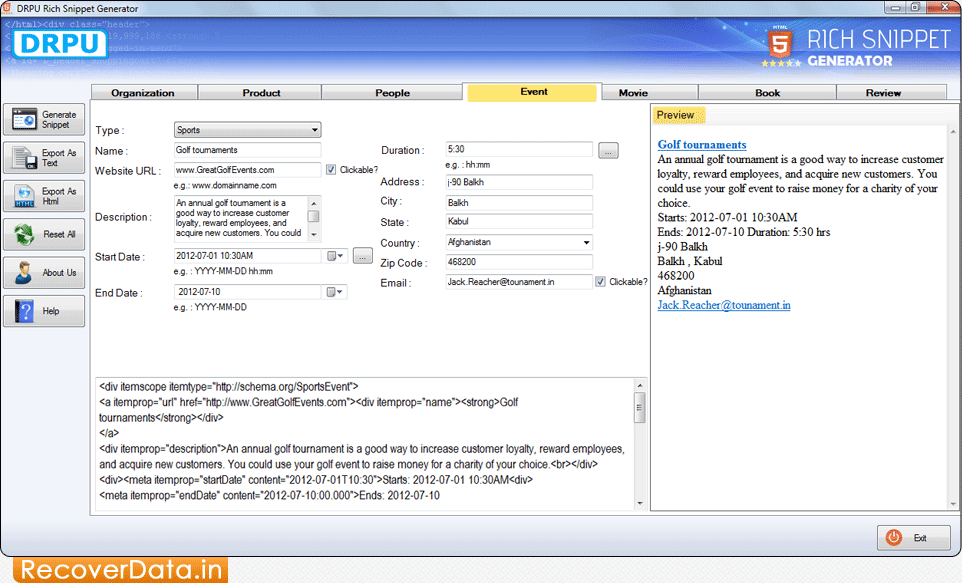Open the Golf tournaments preview link
This screenshot has width=962, height=583.
pyautogui.click(x=702, y=145)
